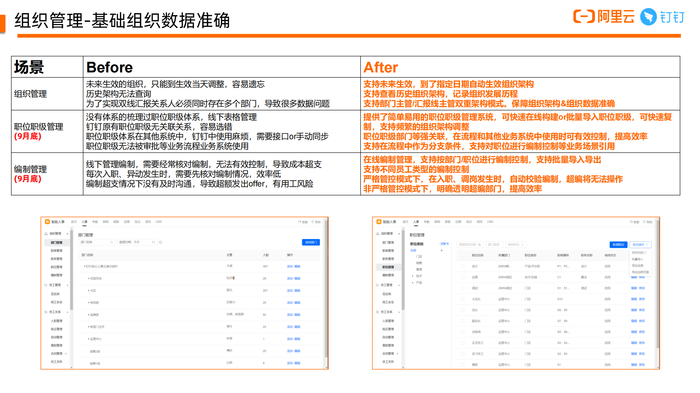Expand the 大区 department row in the tree
The width and height of the screenshot is (700, 393).
pos(88,290)
